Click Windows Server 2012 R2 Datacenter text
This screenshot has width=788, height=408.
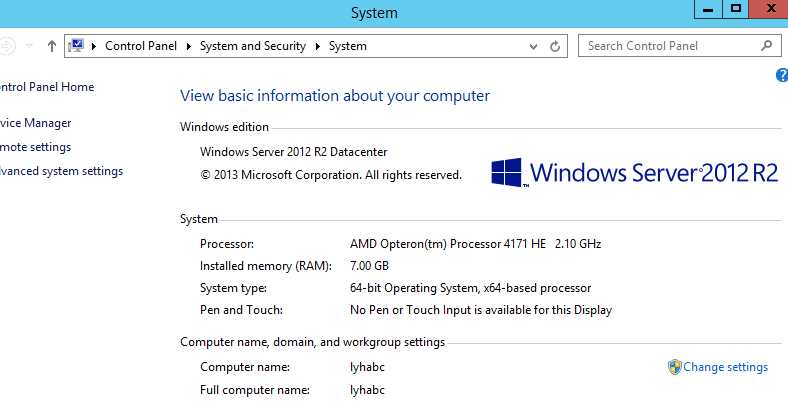293,152
